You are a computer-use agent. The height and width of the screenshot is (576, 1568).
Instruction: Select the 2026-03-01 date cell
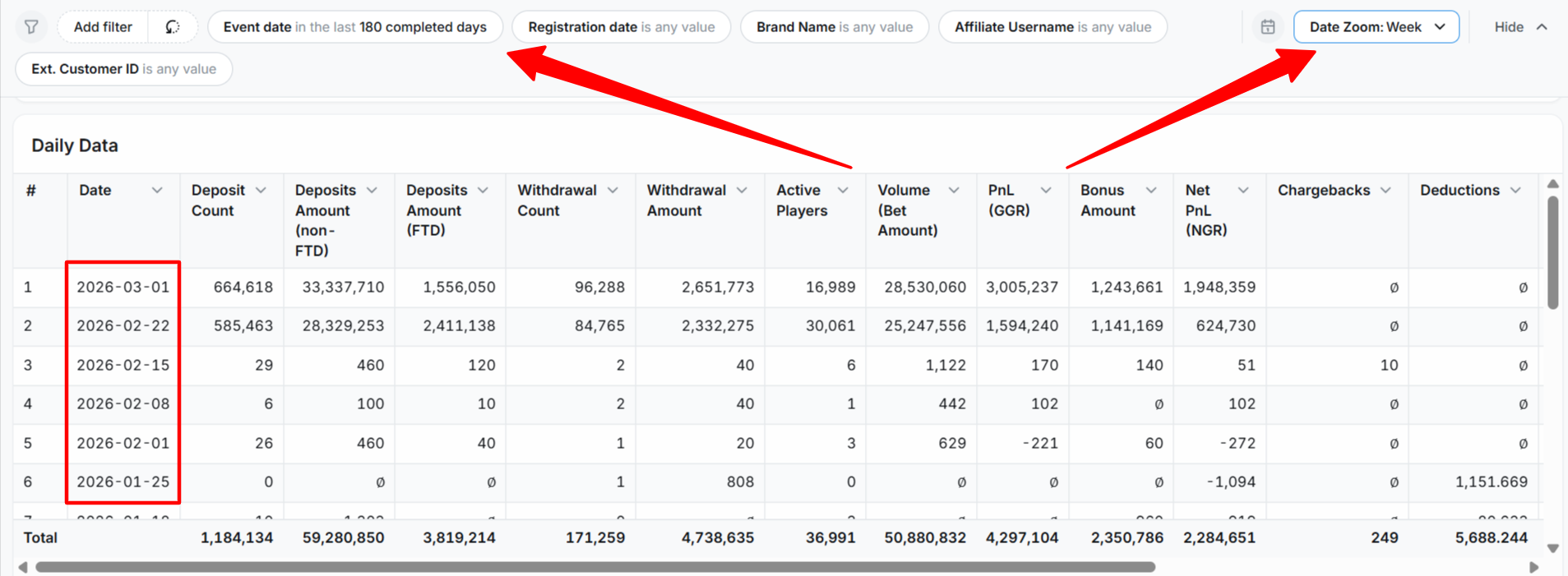(123, 288)
